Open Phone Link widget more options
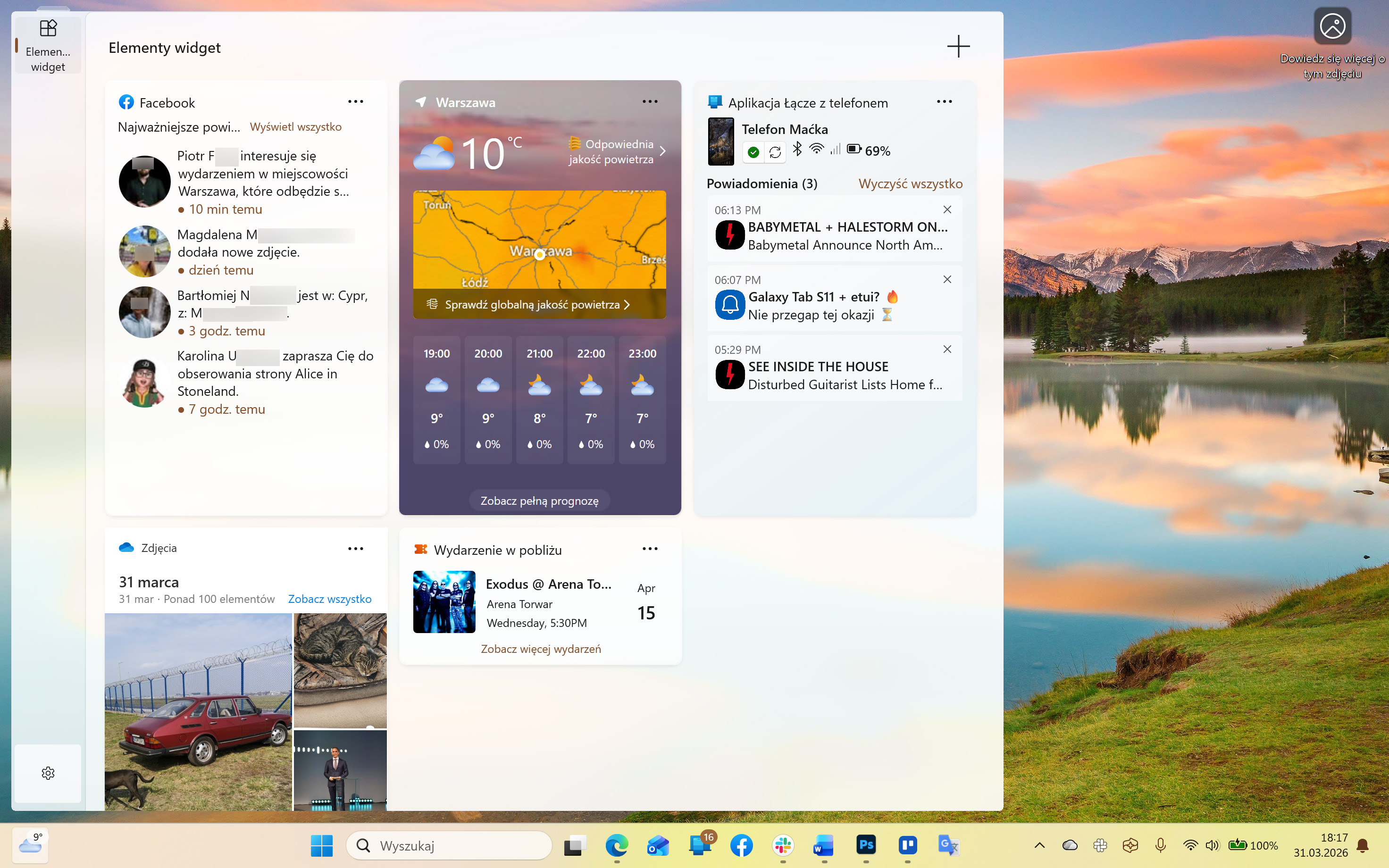Viewport: 1389px width, 868px height. click(944, 101)
